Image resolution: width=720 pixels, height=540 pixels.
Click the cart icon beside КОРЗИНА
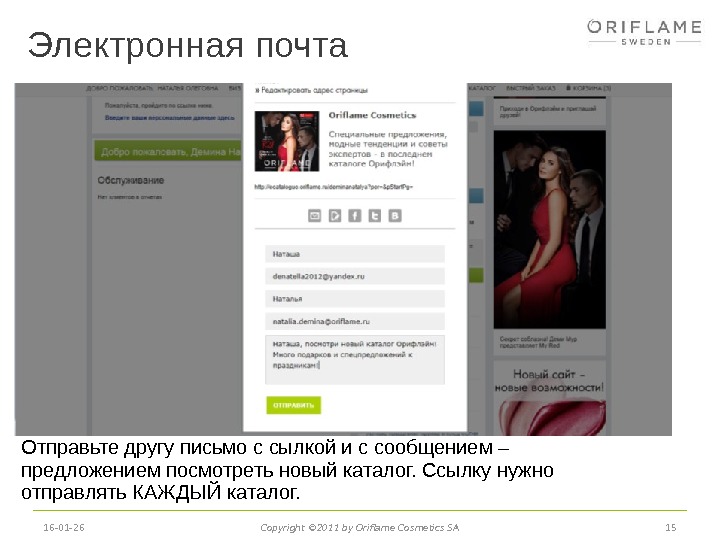click(568, 87)
